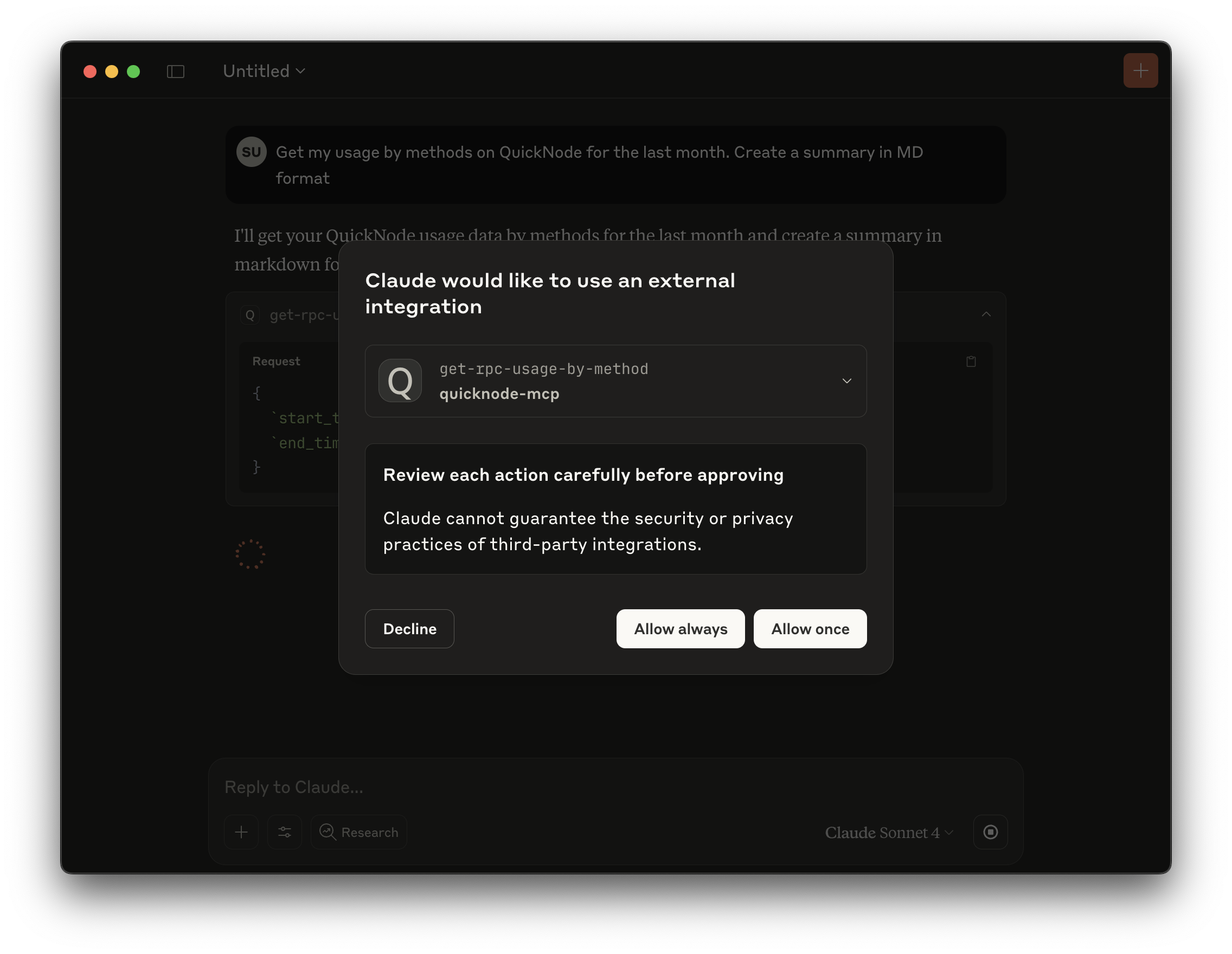Maximize window with green button
Screen dimensions: 1232x954
pyautogui.click(x=133, y=72)
